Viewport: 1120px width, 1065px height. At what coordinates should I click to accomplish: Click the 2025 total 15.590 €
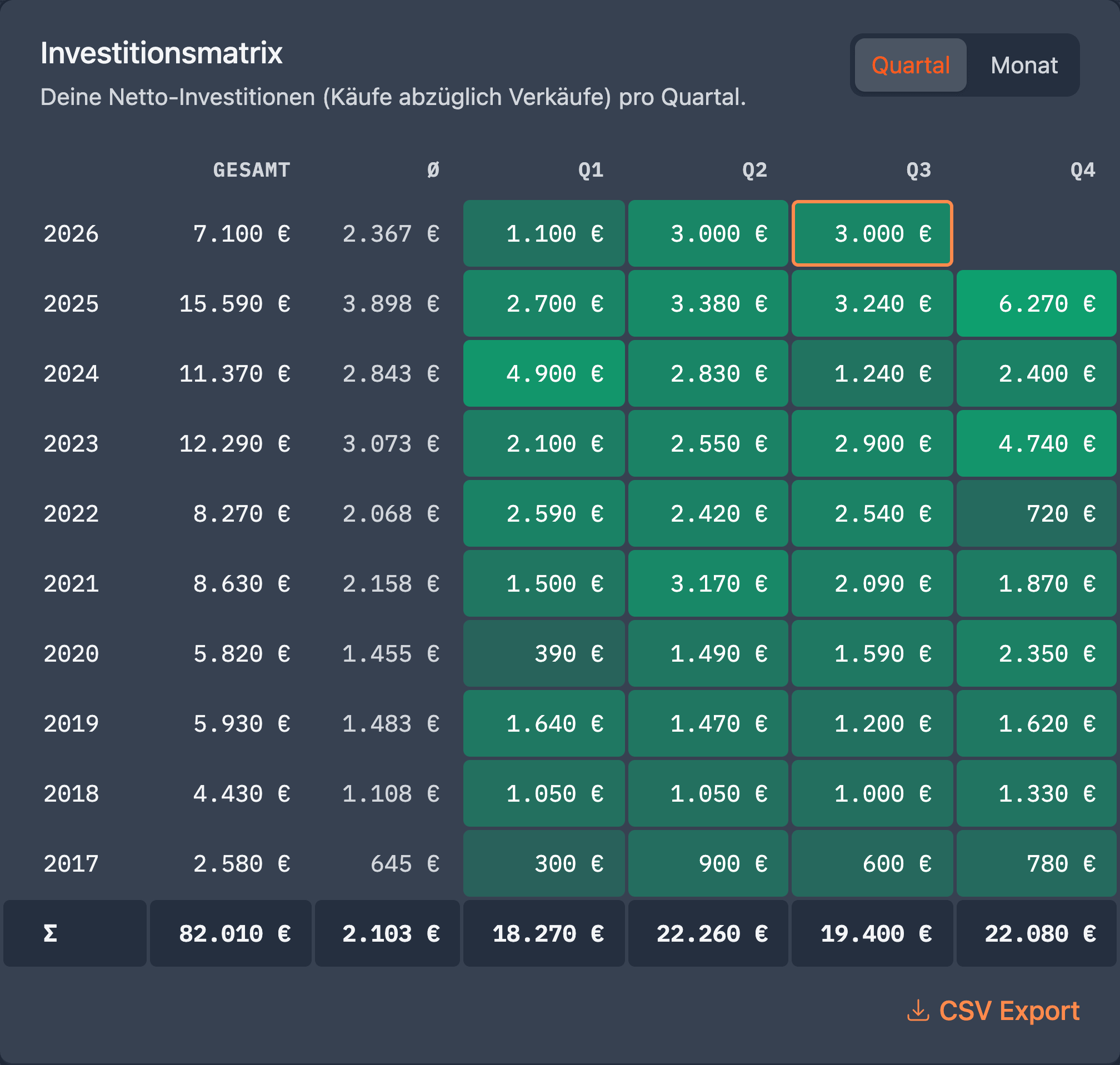pos(234,304)
